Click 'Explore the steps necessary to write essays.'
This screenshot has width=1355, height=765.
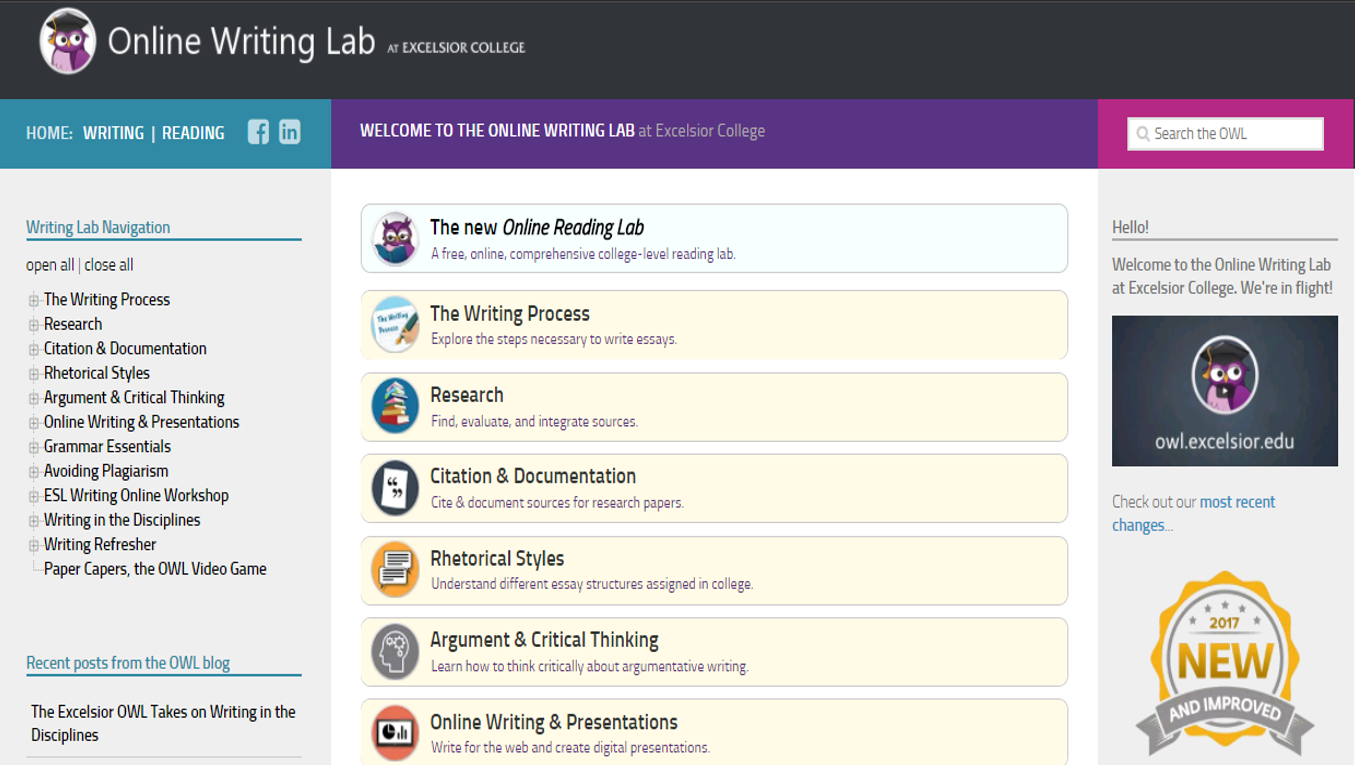pyautogui.click(x=554, y=340)
